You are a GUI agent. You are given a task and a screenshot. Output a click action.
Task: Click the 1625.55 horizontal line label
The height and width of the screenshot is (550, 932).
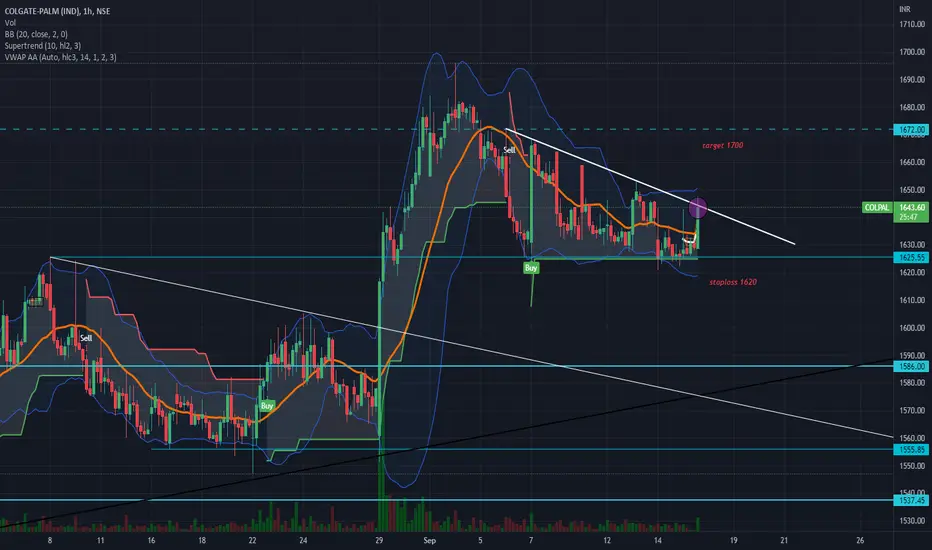[911, 257]
